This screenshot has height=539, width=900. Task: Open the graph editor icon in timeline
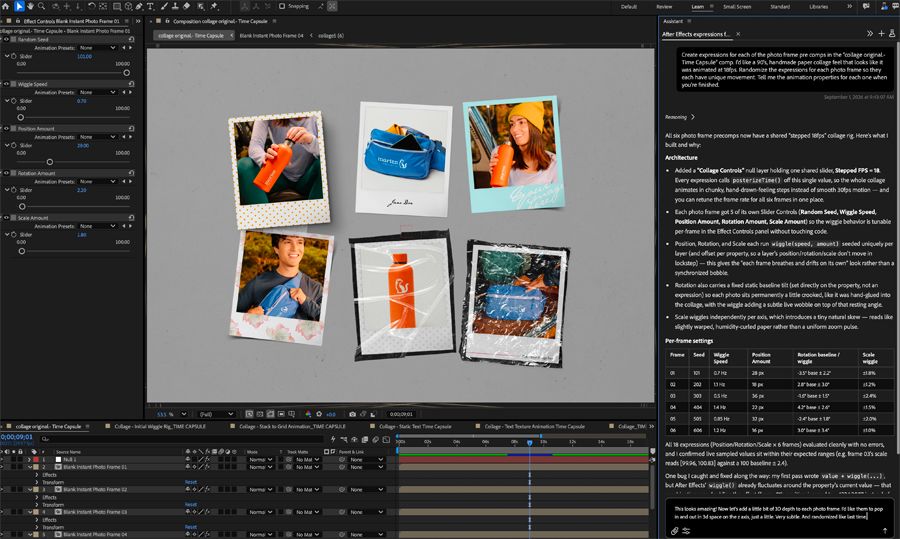tap(386, 440)
